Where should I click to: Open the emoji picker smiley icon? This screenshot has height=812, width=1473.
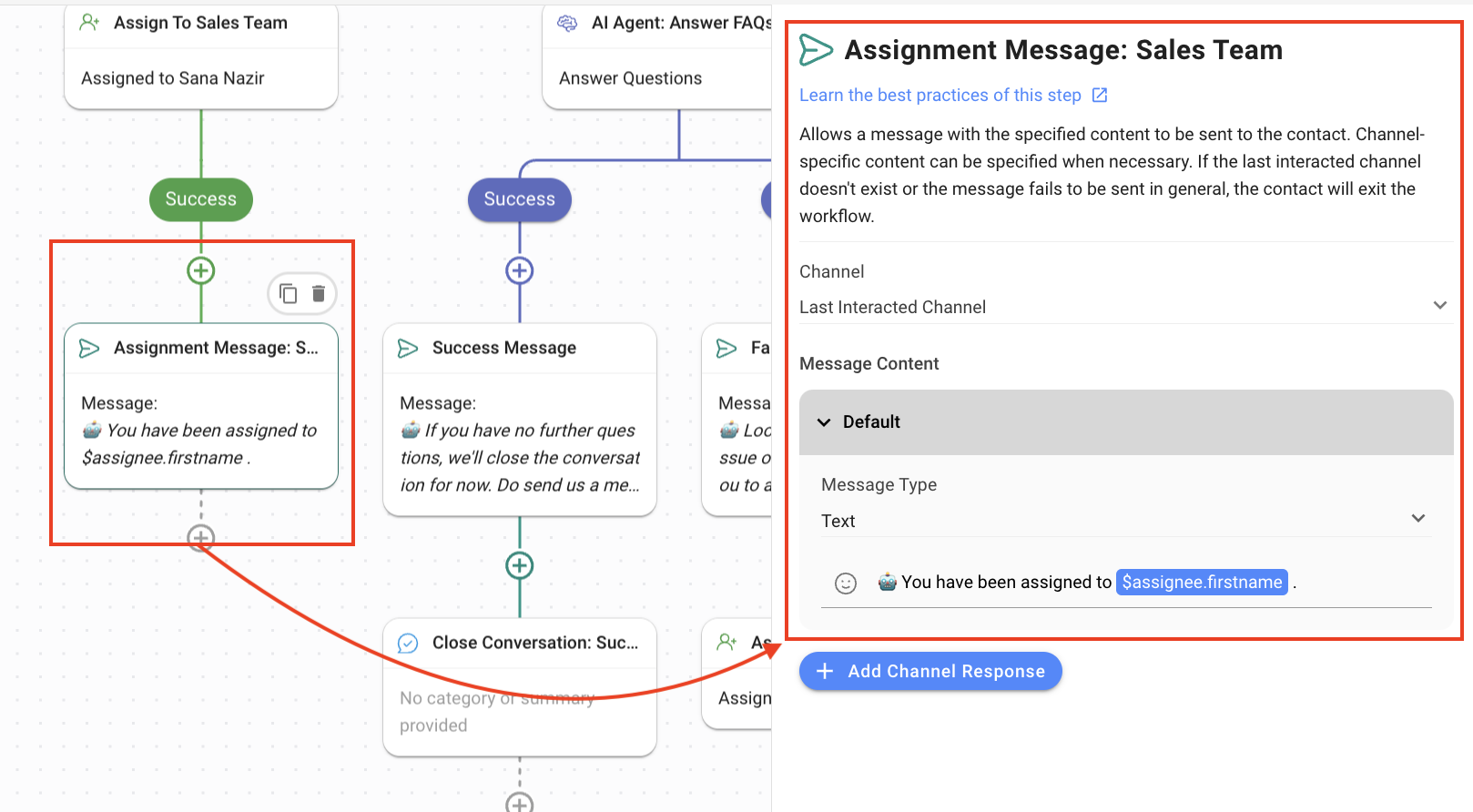tap(846, 583)
